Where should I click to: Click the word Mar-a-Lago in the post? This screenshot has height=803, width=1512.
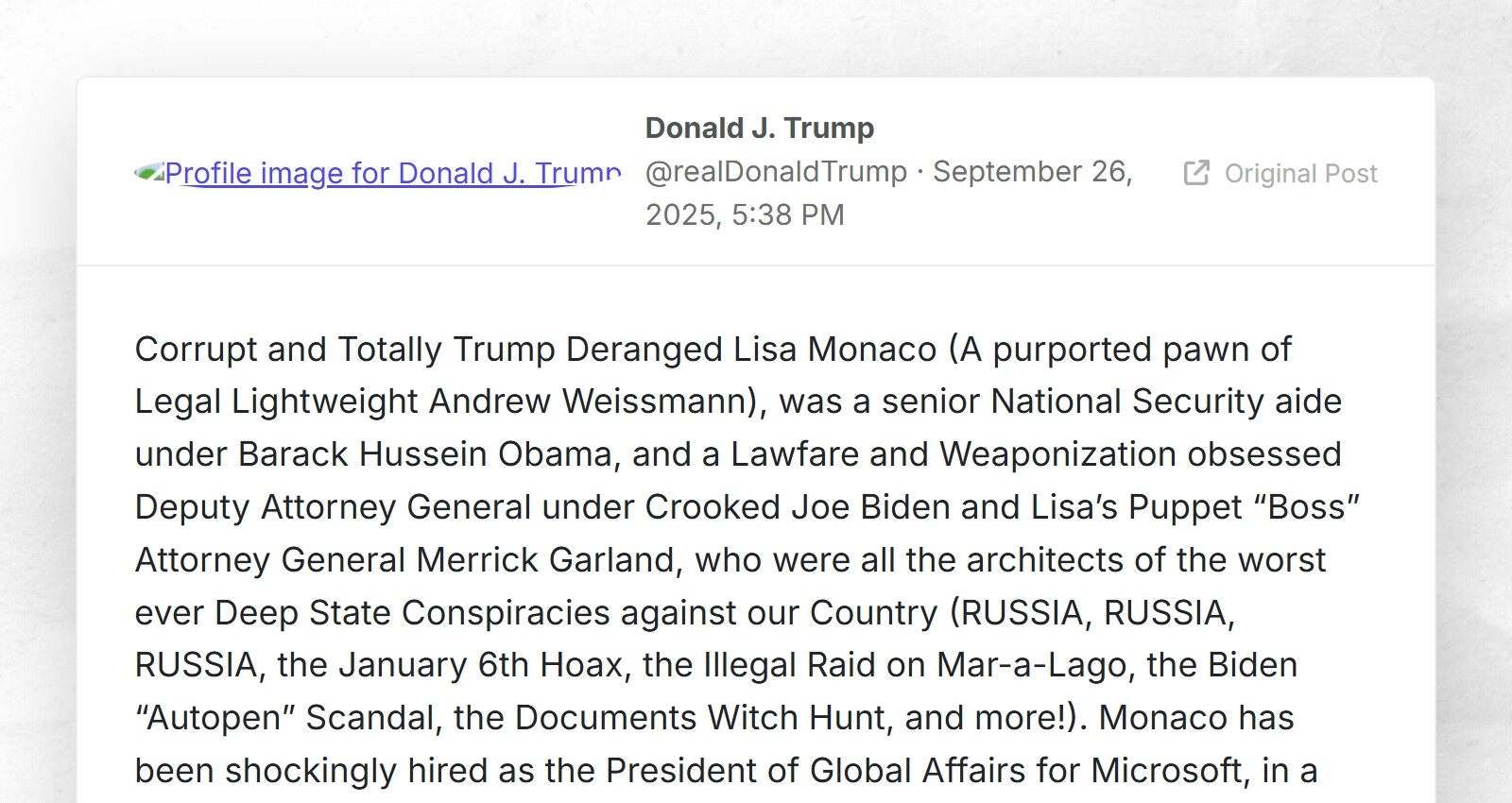point(1033,665)
